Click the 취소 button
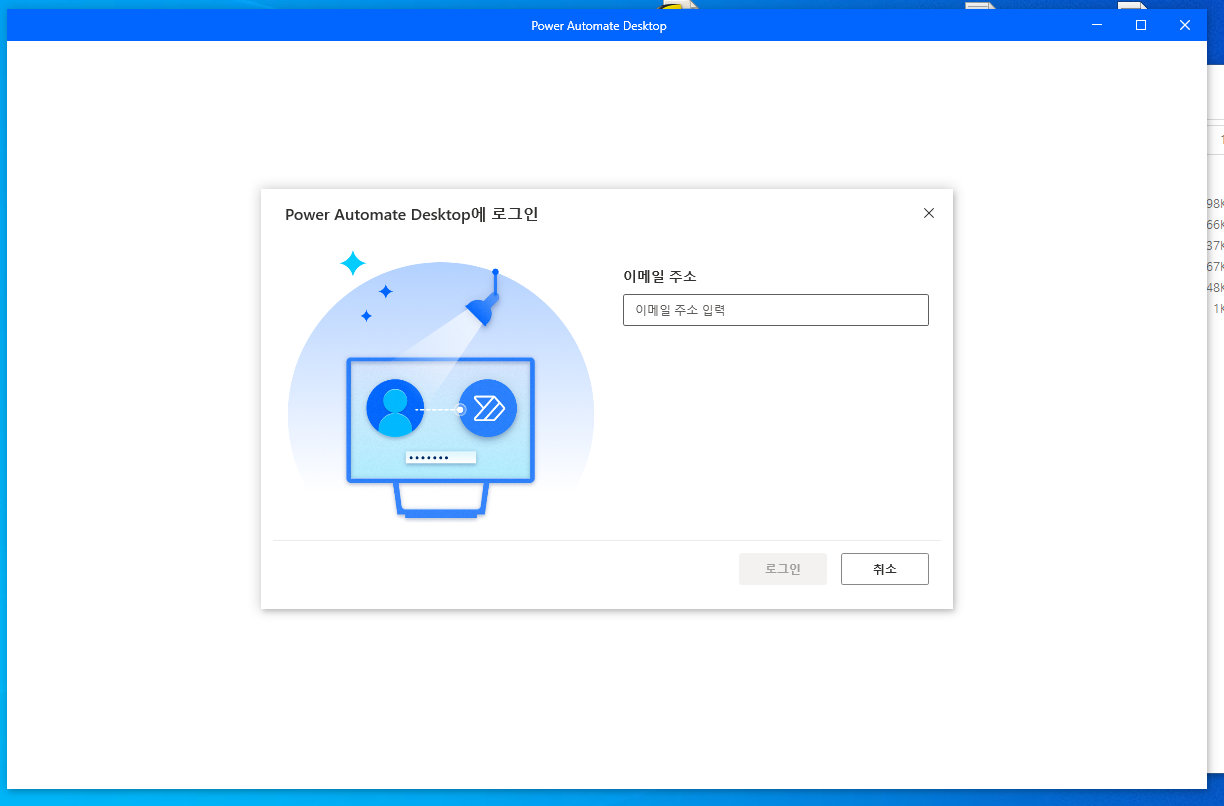The width and height of the screenshot is (1224, 806). (885, 569)
